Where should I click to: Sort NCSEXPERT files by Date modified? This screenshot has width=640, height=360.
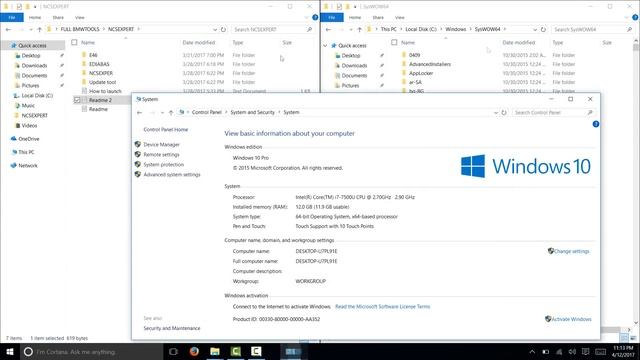click(199, 42)
